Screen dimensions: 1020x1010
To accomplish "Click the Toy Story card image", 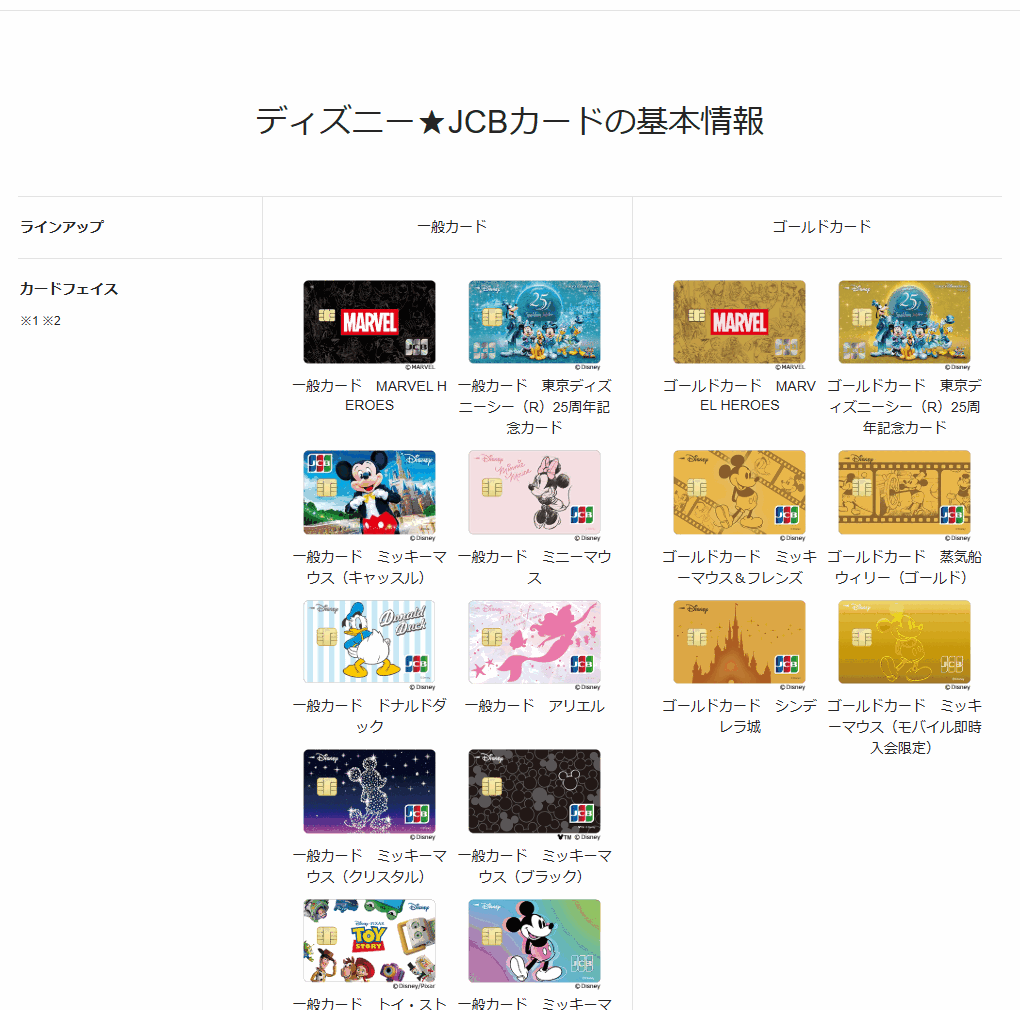I will point(369,941).
